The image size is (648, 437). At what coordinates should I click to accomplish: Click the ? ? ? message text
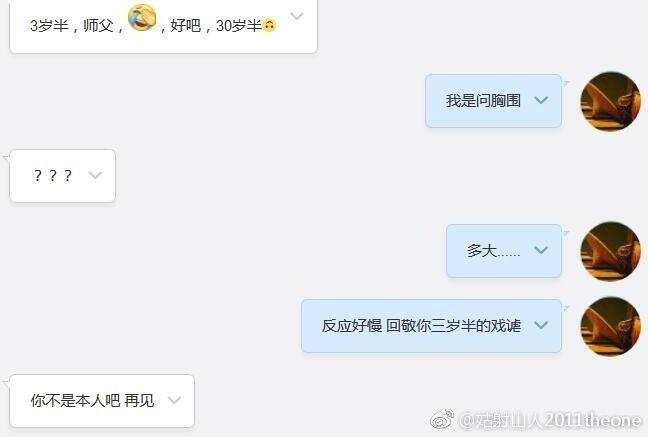click(52, 176)
